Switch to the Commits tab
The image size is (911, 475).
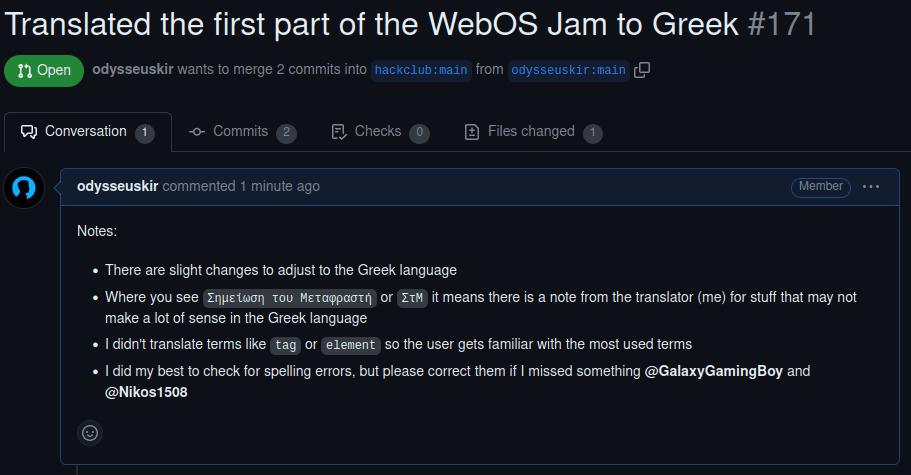[x=240, y=132]
